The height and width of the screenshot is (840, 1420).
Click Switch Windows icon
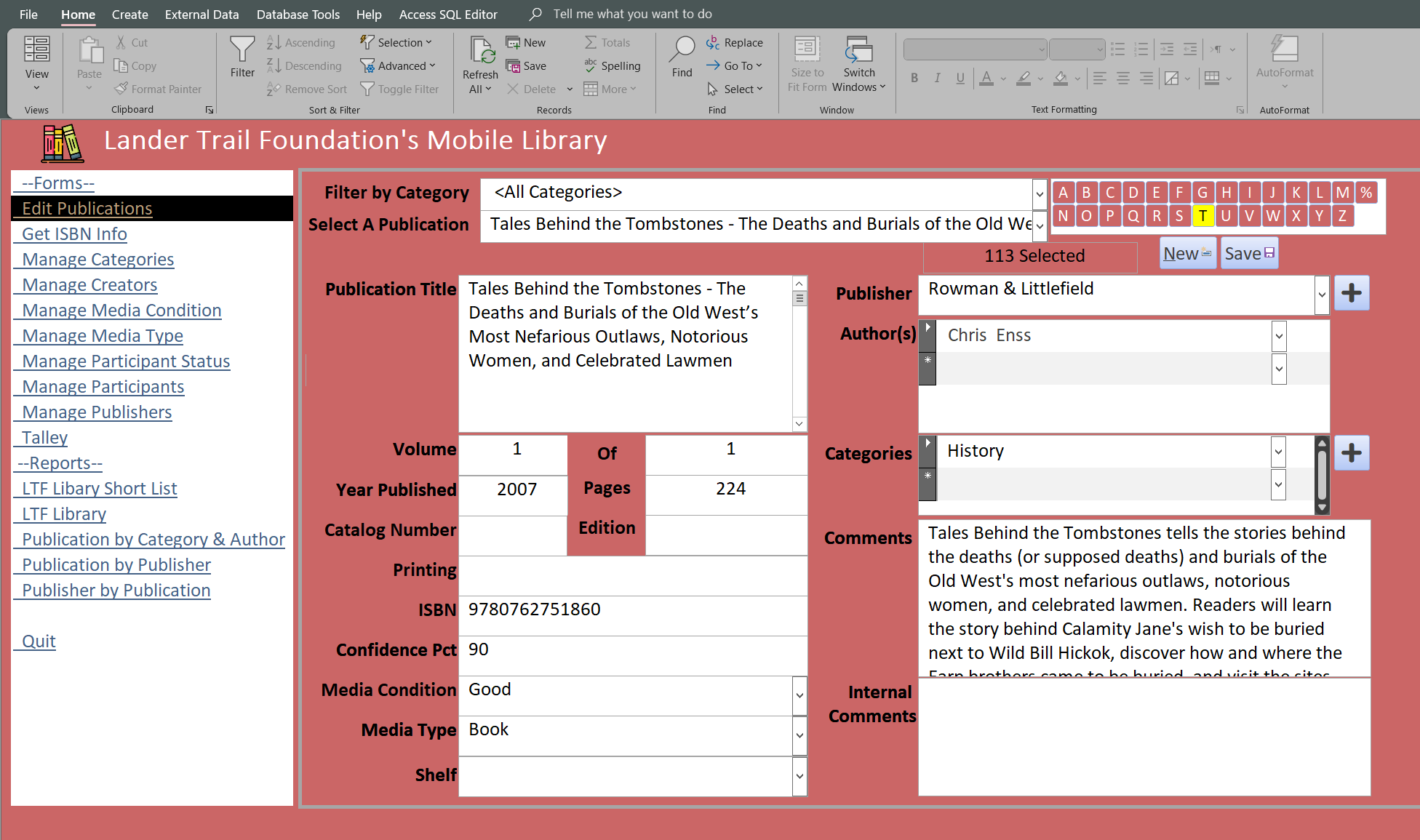point(858,50)
